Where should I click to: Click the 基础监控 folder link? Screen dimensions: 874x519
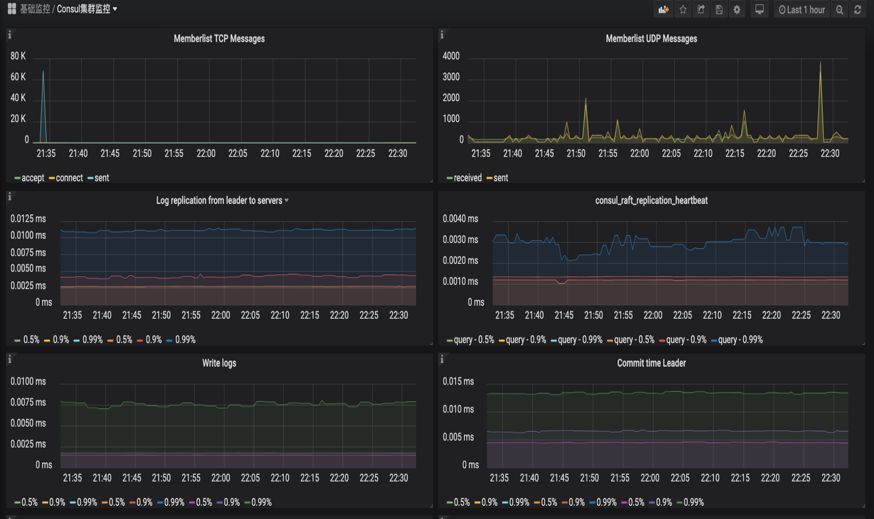click(35, 9)
